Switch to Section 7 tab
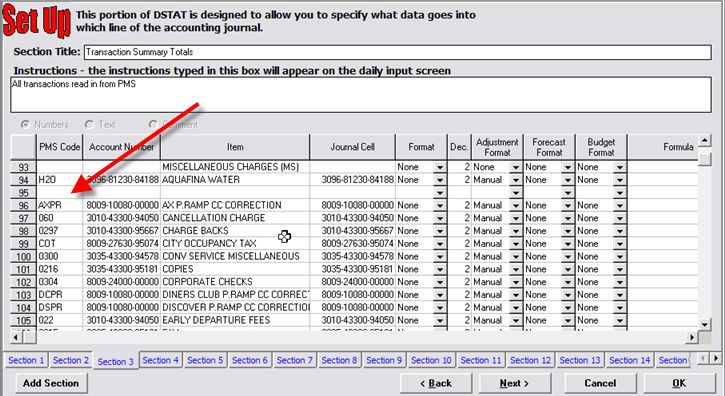Image resolution: width=725 pixels, height=396 pixels. 295,360
